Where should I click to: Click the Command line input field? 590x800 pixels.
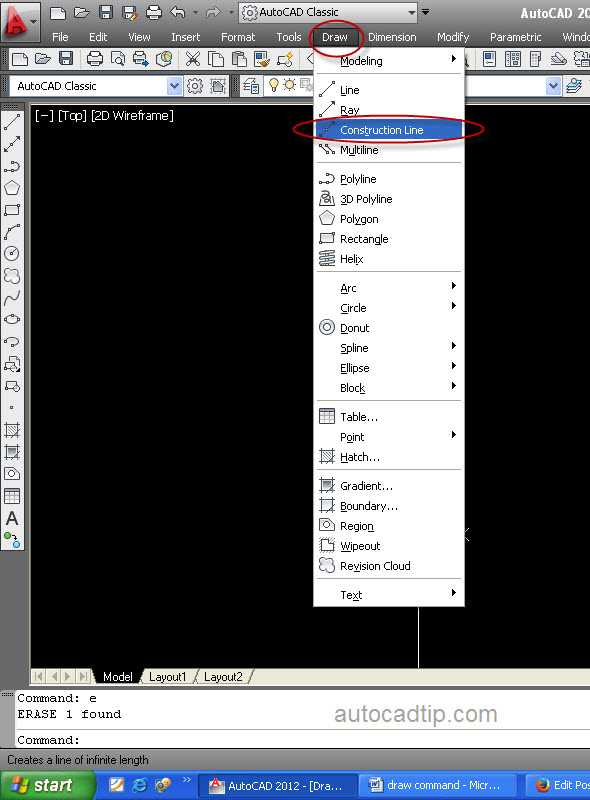(303, 740)
